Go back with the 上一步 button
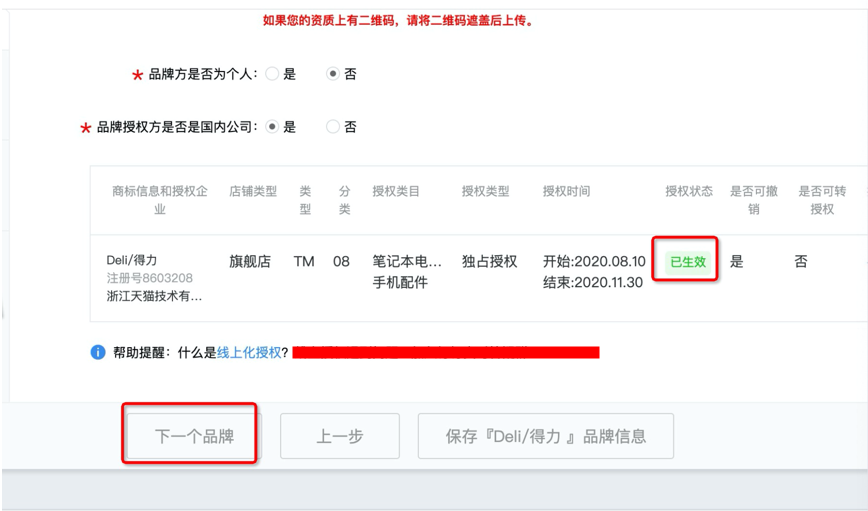The image size is (868, 511). point(339,436)
